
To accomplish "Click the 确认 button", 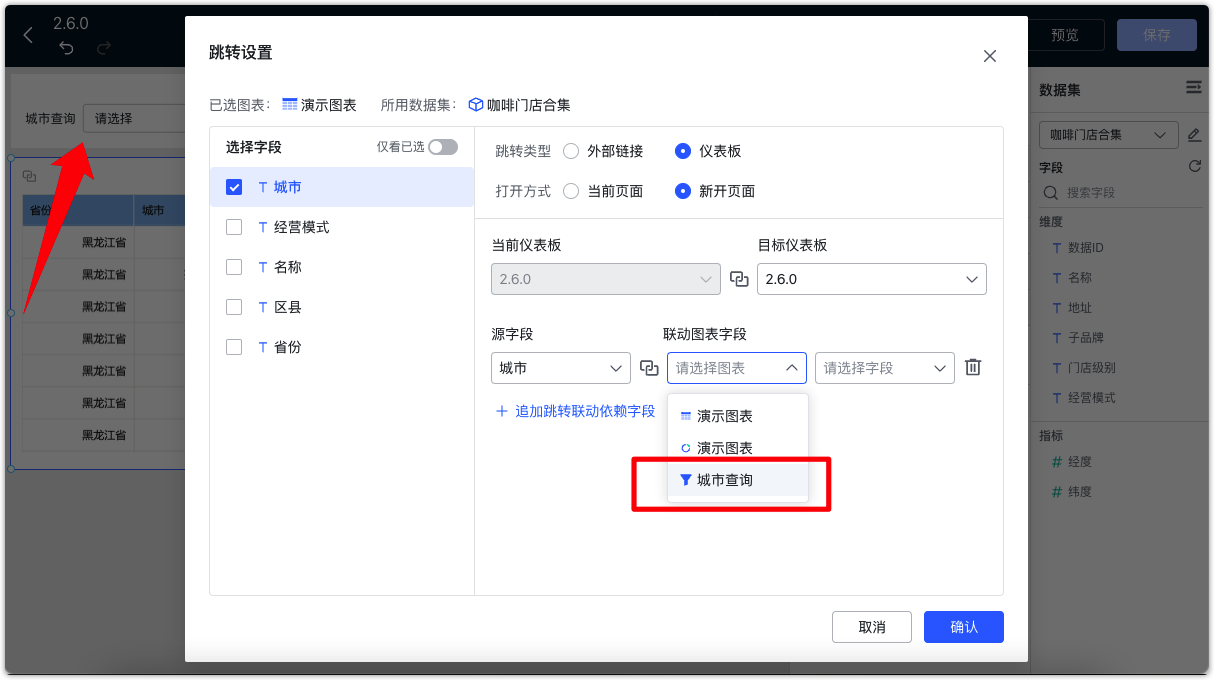I will tap(962, 627).
